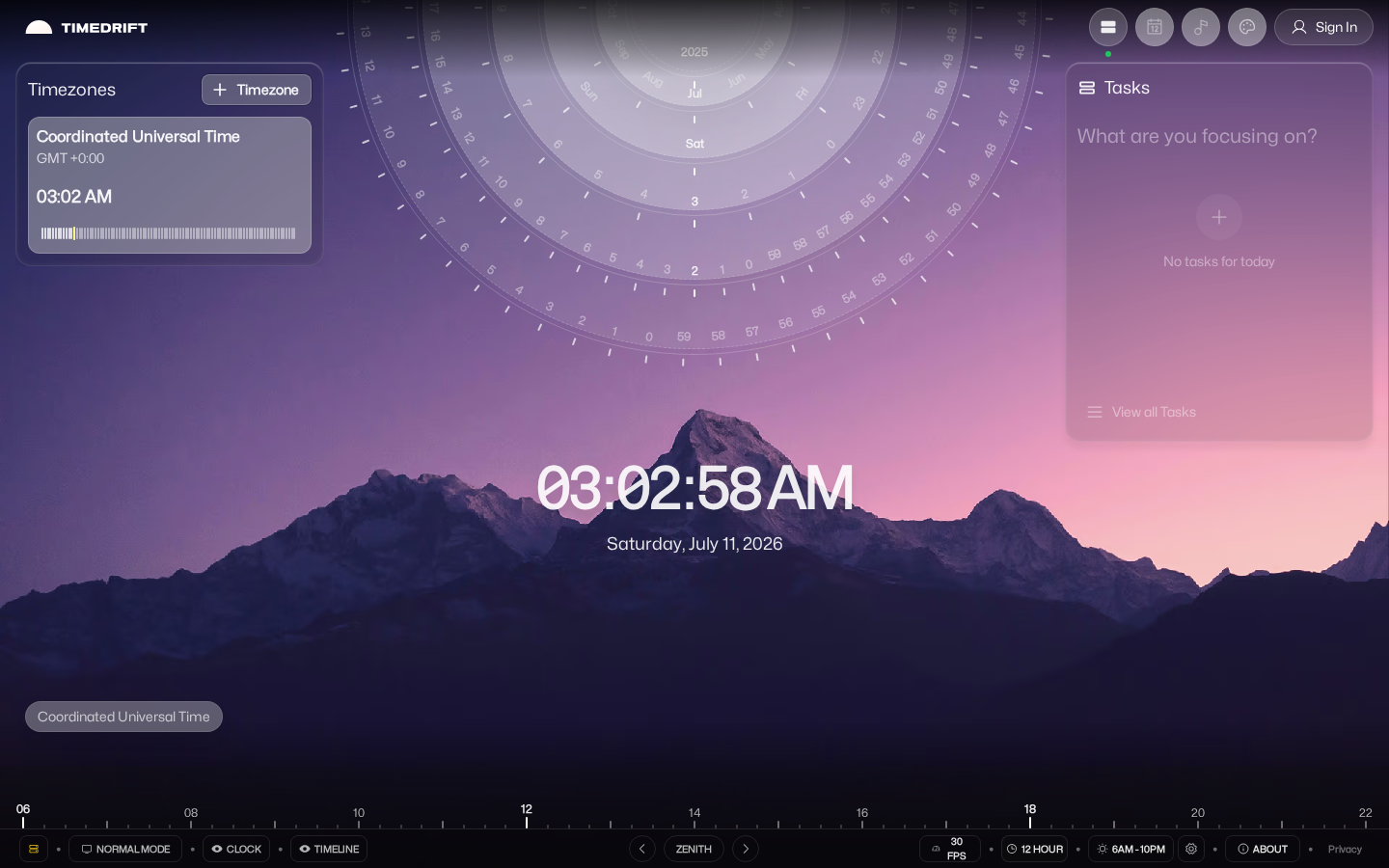Click 'Sat' on the circular dial
Screen dimensions: 1389x868
pyautogui.click(x=694, y=144)
